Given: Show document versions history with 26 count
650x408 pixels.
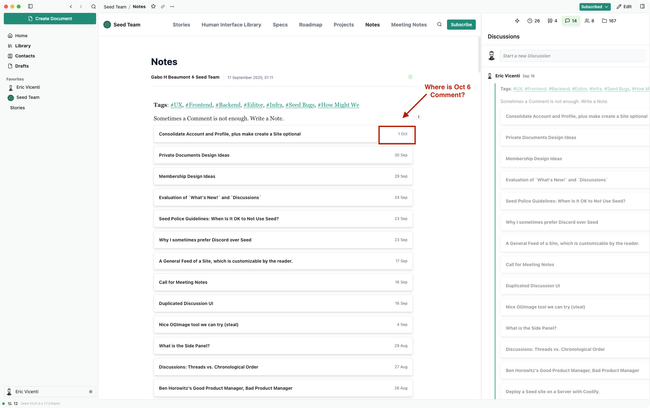Looking at the screenshot, I should 533,20.
